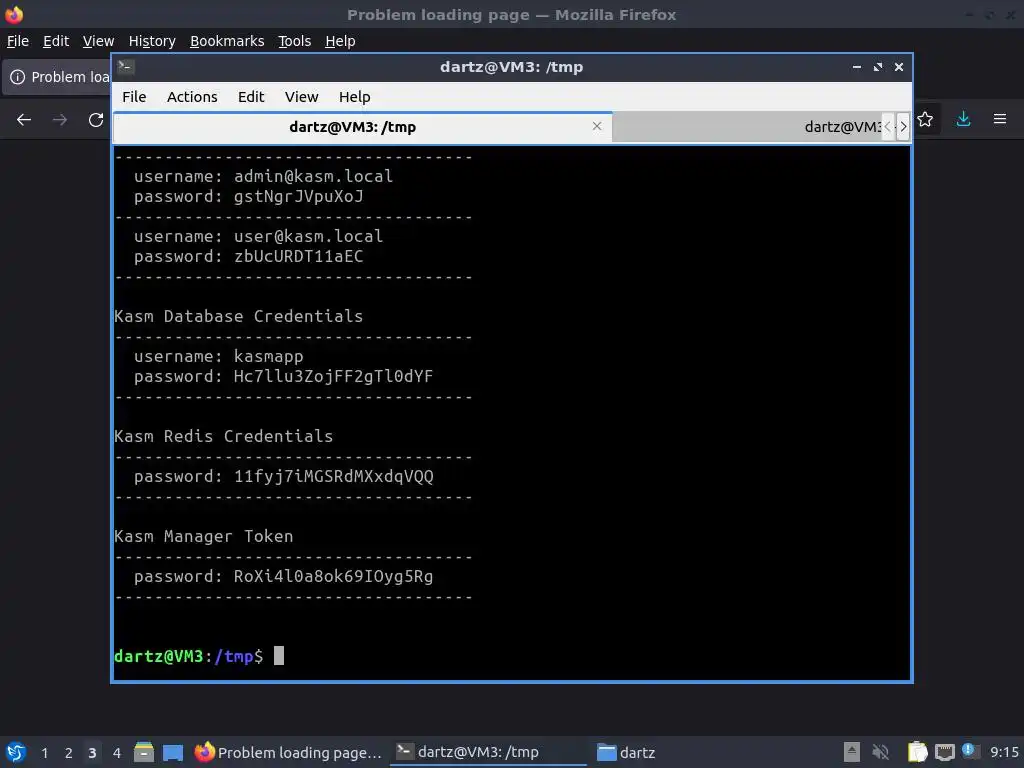Maximize the terminal window

[878, 67]
